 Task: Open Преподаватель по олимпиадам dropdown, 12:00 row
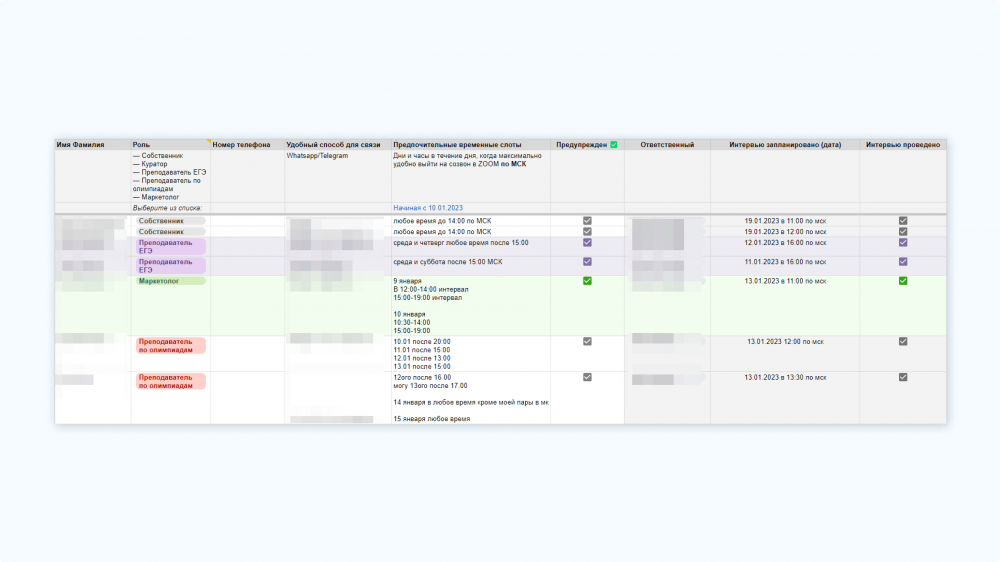coord(170,346)
